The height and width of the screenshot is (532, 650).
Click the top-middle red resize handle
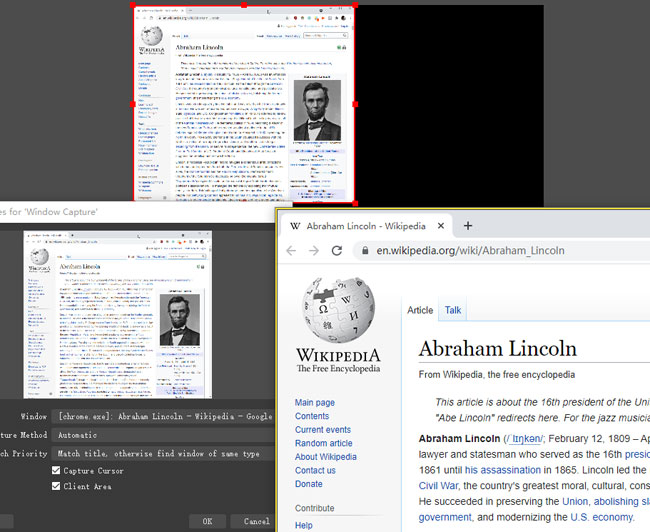[244, 5]
